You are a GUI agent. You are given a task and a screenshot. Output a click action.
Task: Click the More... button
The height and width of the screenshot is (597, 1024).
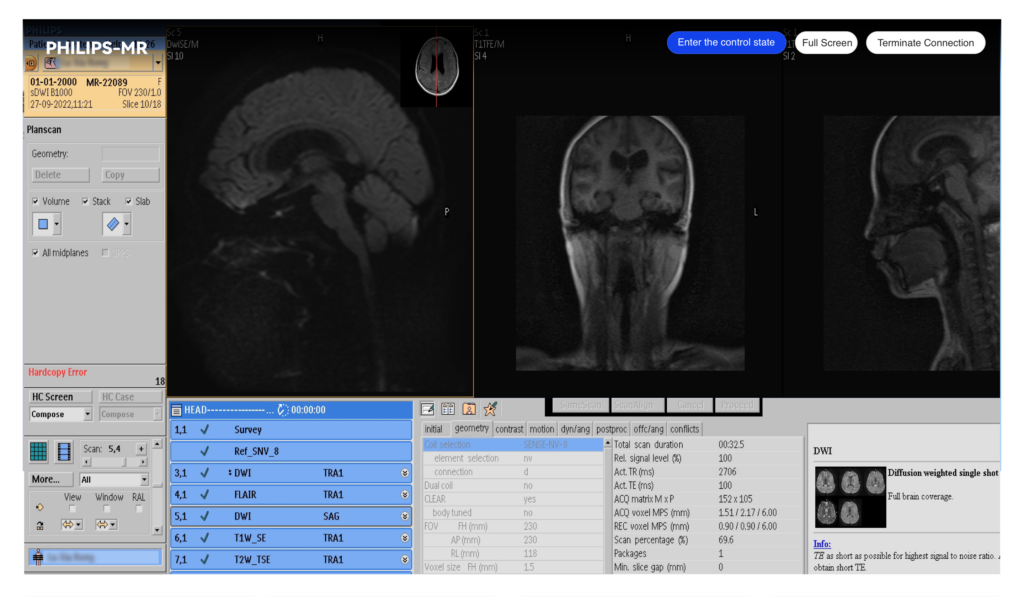coord(50,479)
